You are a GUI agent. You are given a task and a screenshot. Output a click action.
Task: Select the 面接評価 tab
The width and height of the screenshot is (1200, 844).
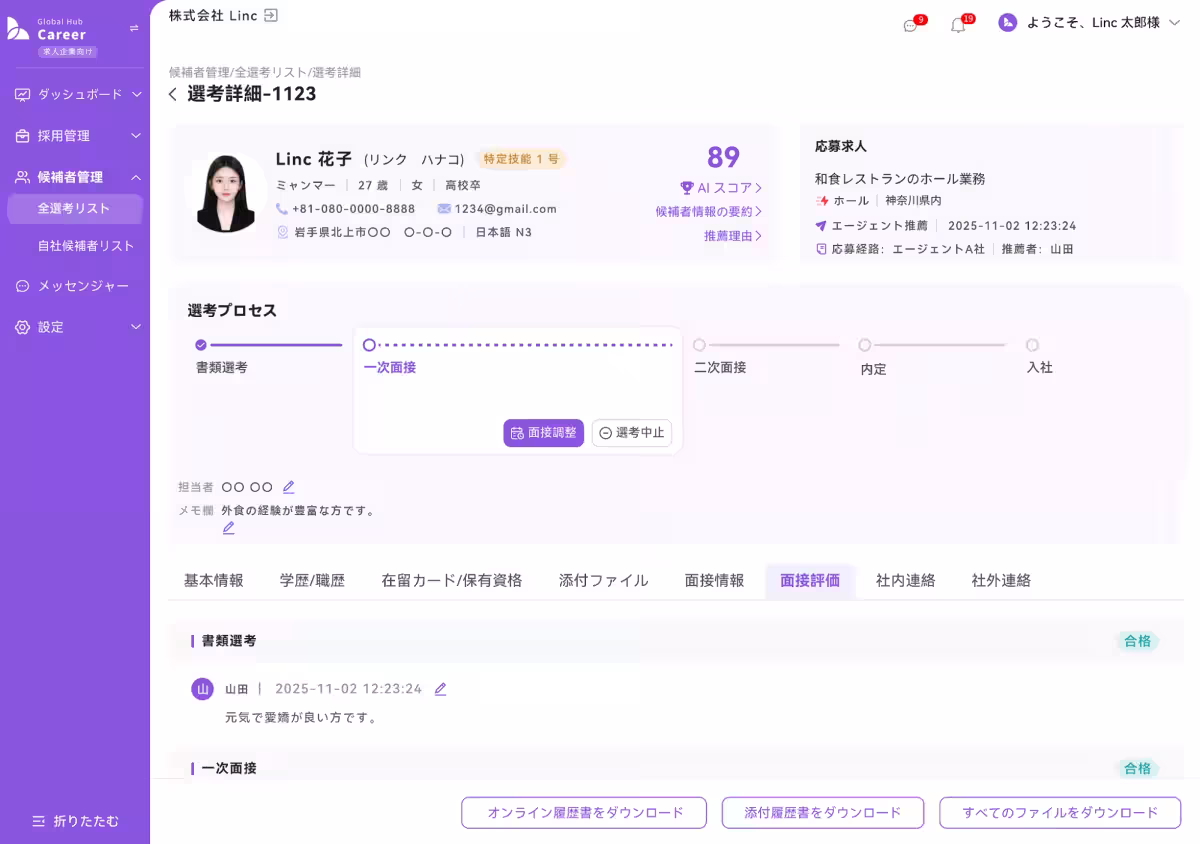(810, 581)
